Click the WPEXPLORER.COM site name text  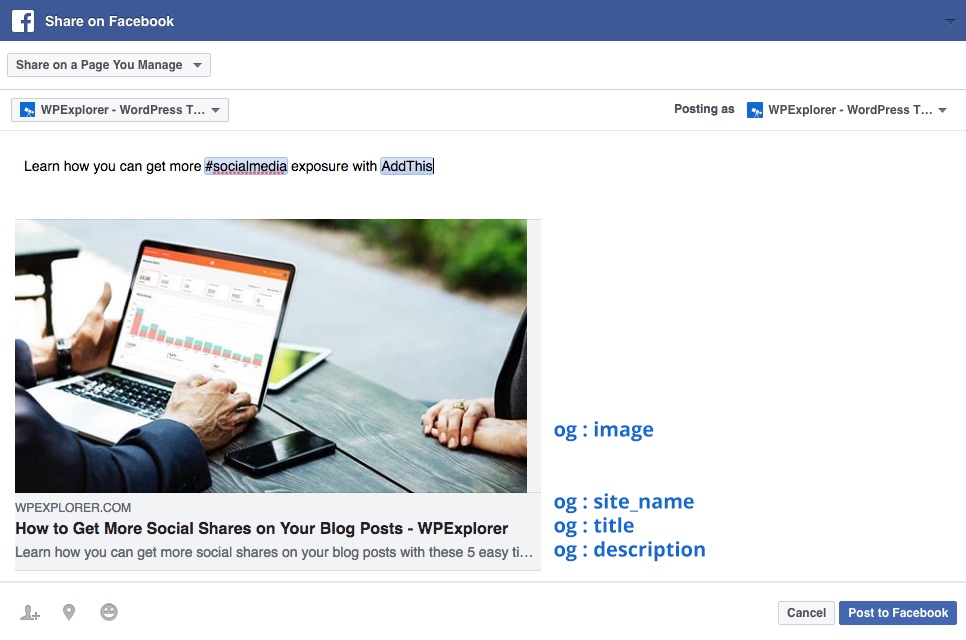(x=73, y=508)
